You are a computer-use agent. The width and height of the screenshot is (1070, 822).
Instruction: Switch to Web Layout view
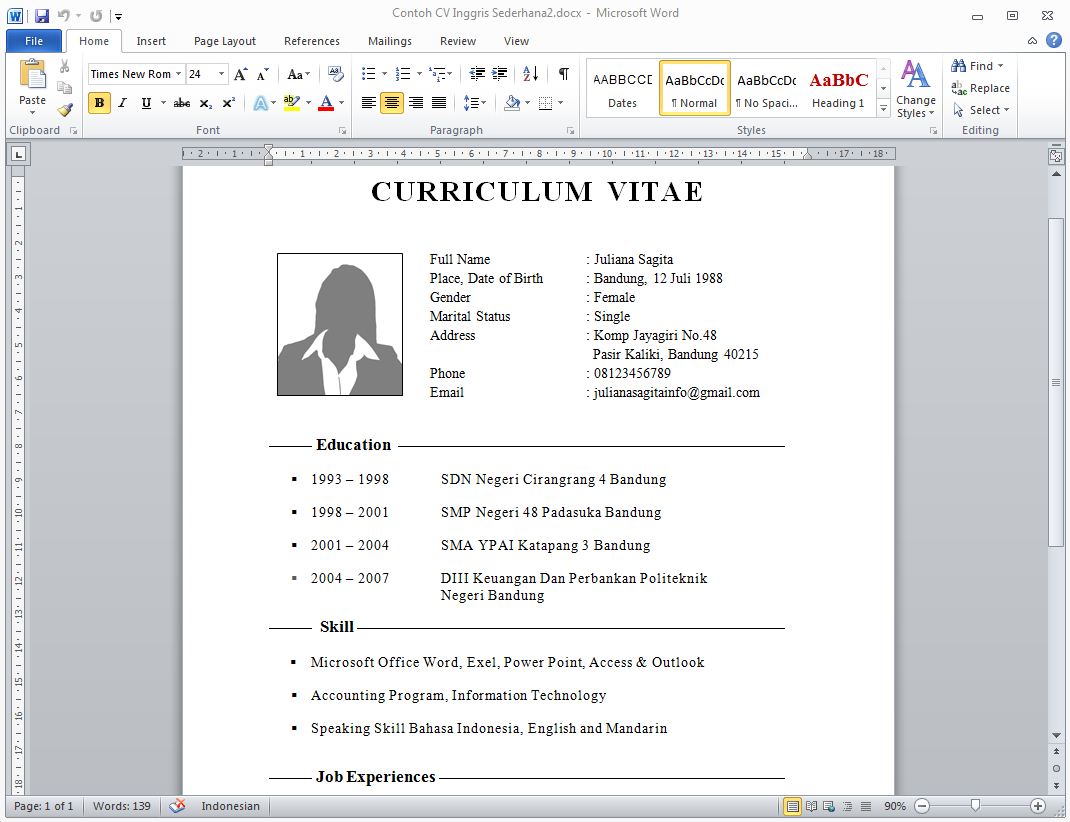click(x=829, y=806)
